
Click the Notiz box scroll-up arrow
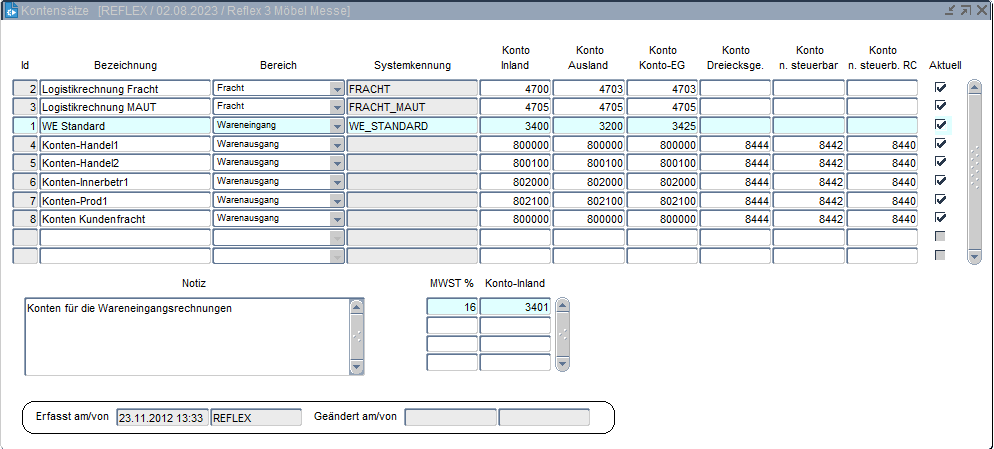[x=357, y=308]
